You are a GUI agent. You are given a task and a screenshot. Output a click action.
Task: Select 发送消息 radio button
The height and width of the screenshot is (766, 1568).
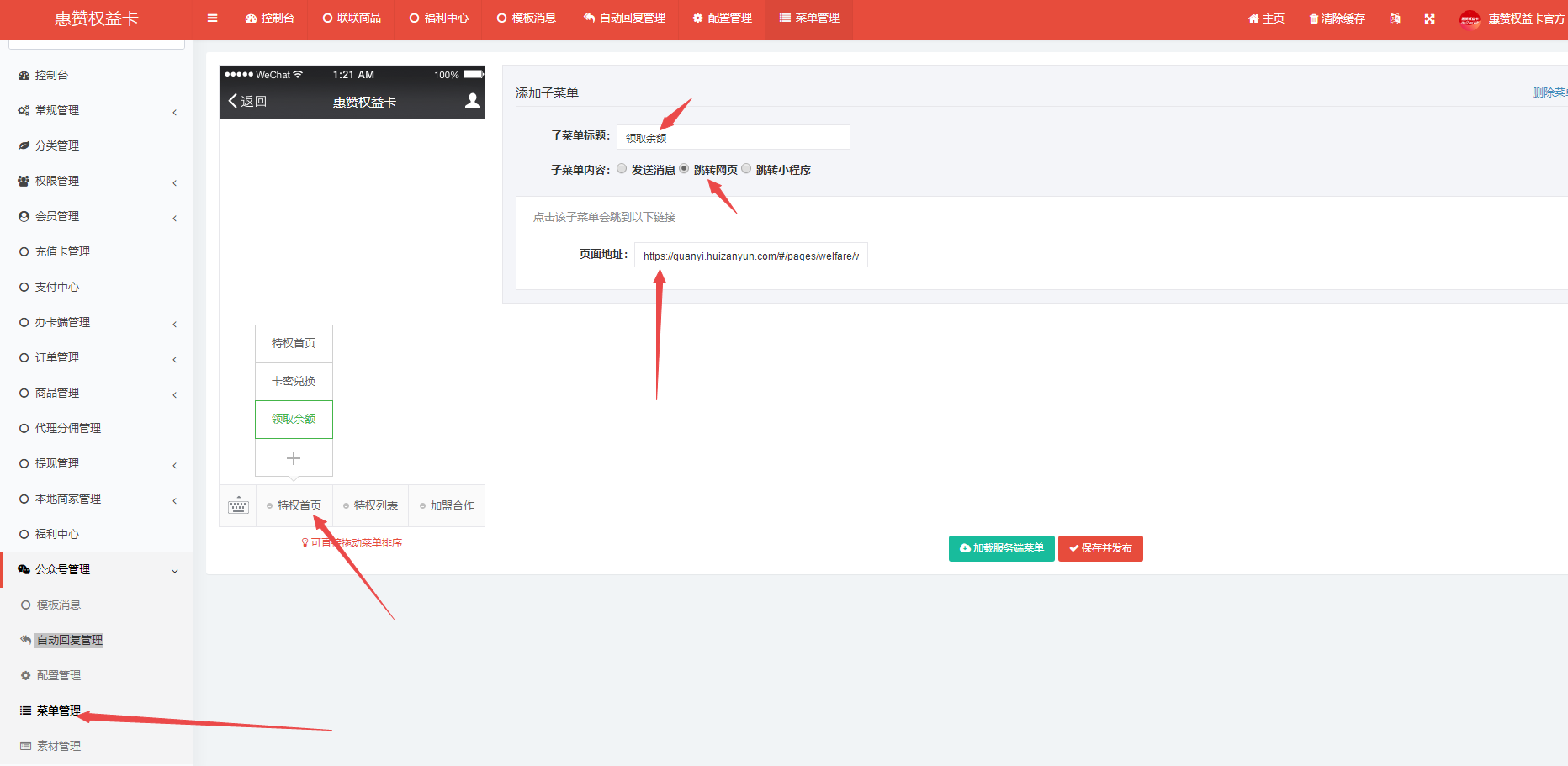622,168
